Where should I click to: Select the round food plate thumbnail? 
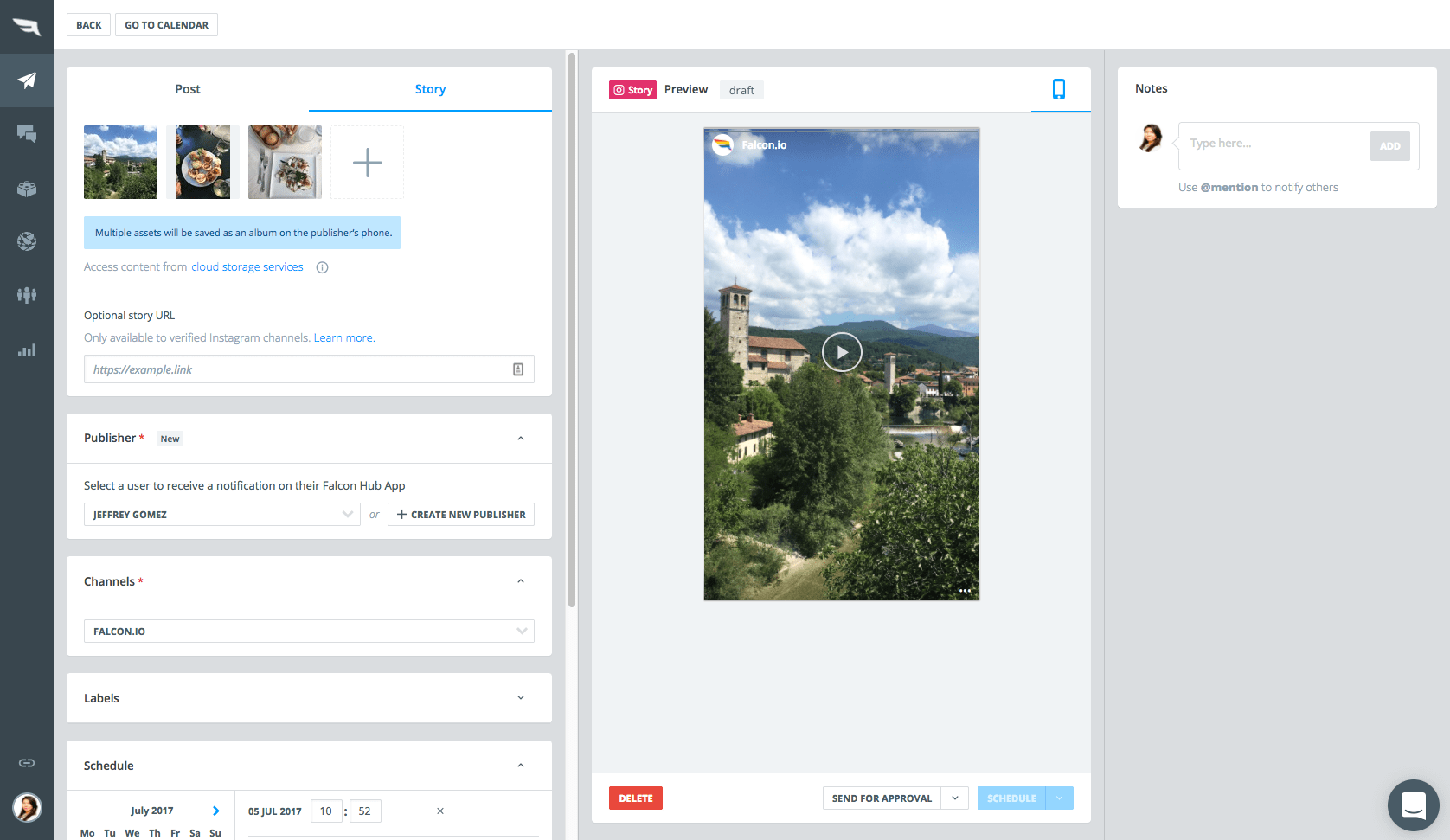click(202, 162)
